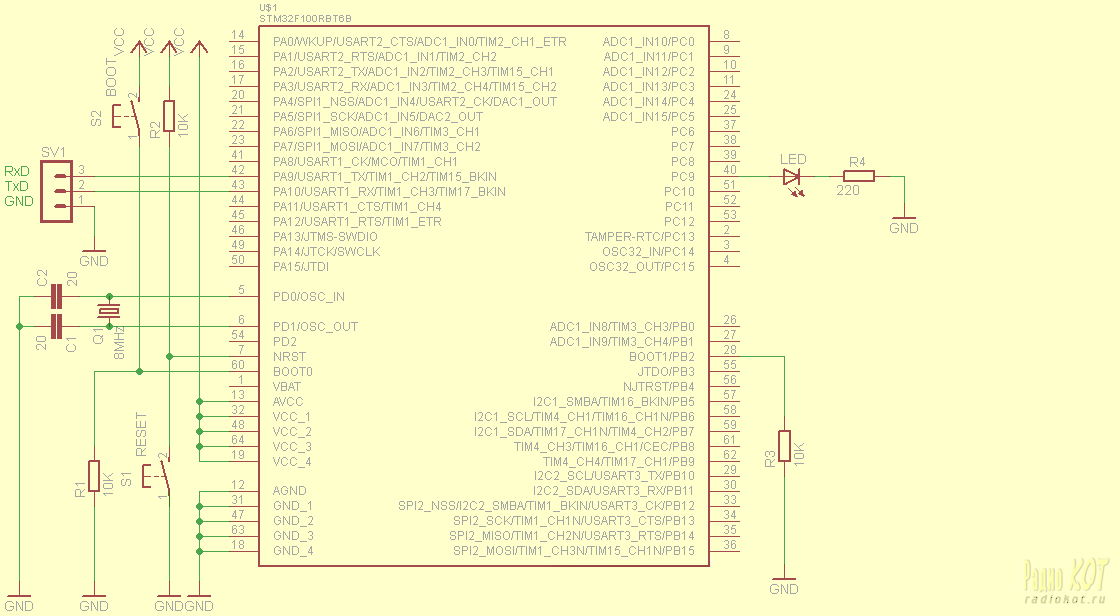
Task: Click the GND symbol under resistor R3
Action: (x=784, y=584)
